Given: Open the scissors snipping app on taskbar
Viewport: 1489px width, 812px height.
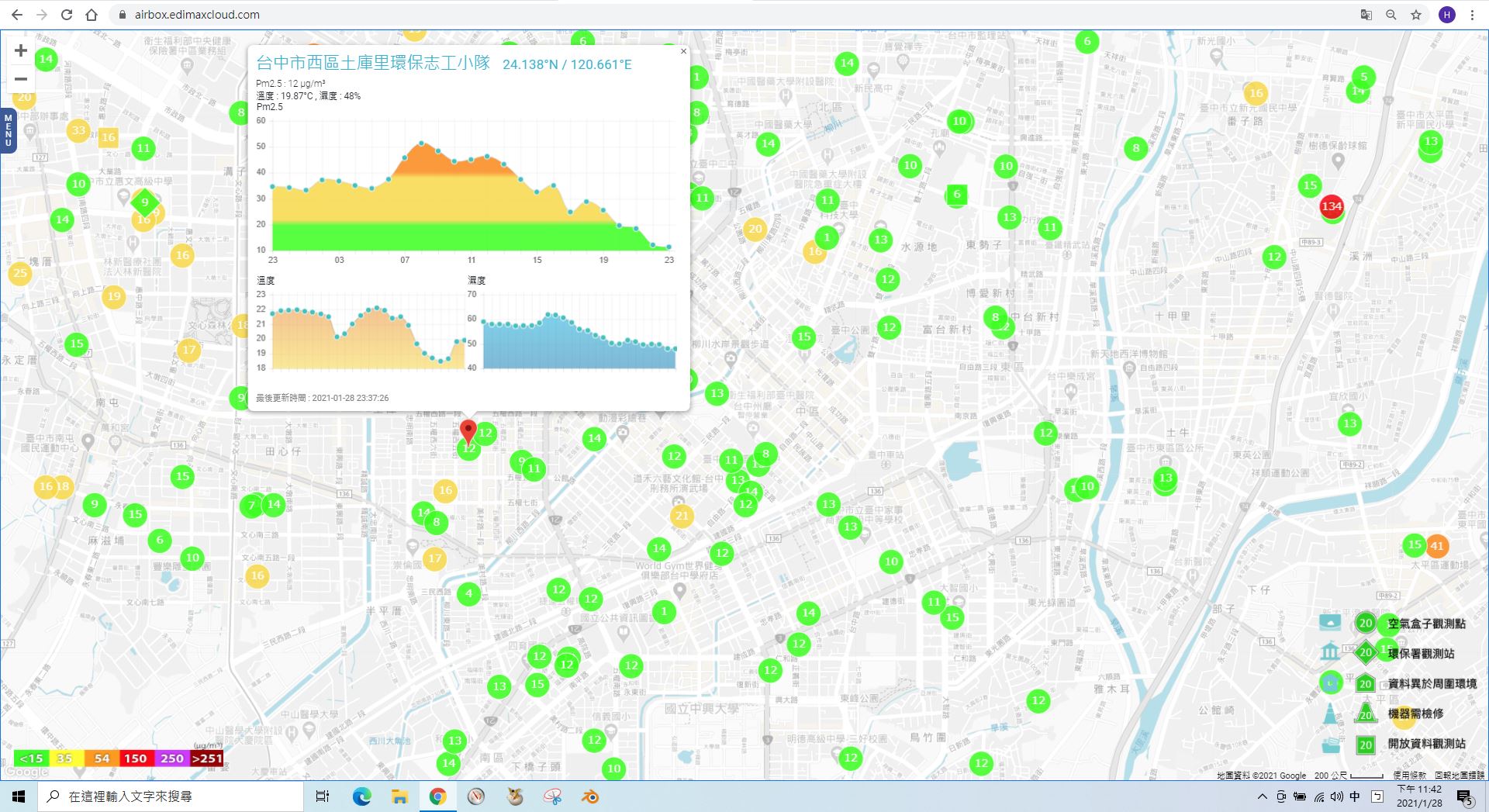Looking at the screenshot, I should click(552, 796).
